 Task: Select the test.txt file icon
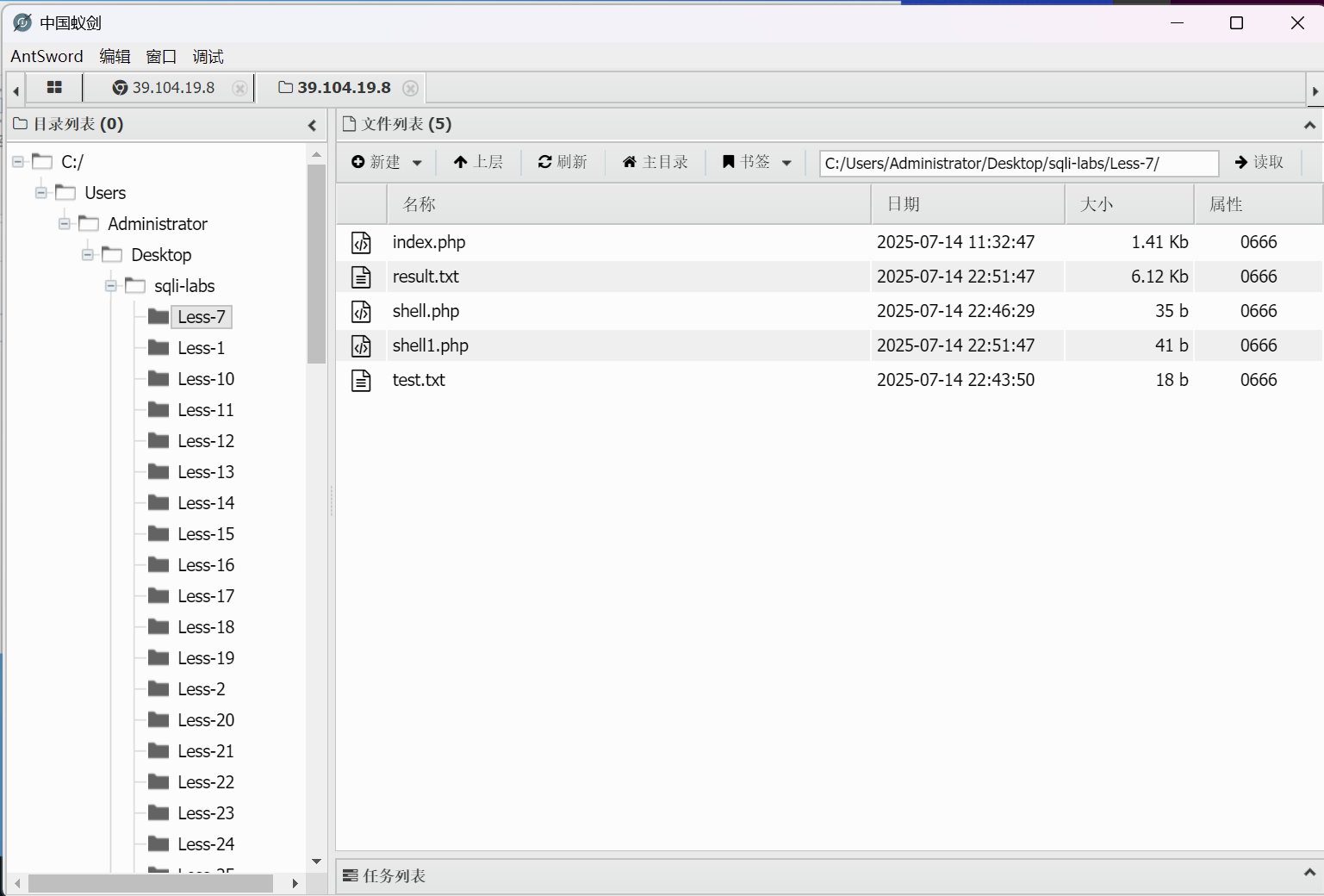pos(361,381)
